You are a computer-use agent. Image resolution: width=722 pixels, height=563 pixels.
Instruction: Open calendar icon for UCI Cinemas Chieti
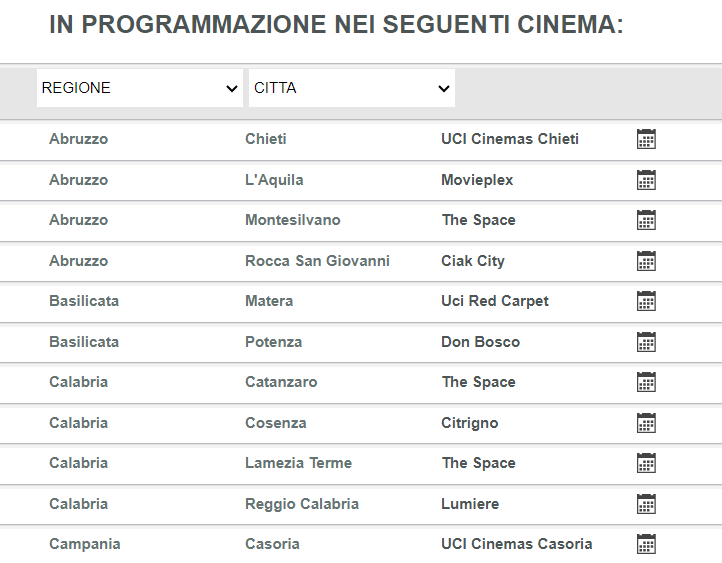click(x=646, y=139)
